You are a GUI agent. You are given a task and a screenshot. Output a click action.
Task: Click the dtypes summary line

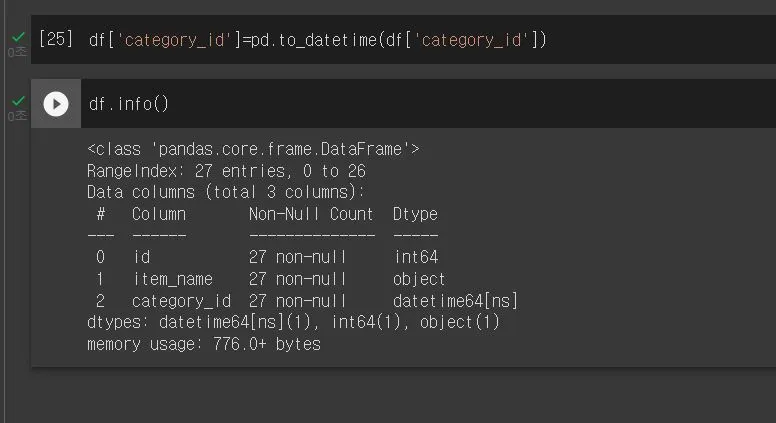(x=293, y=322)
